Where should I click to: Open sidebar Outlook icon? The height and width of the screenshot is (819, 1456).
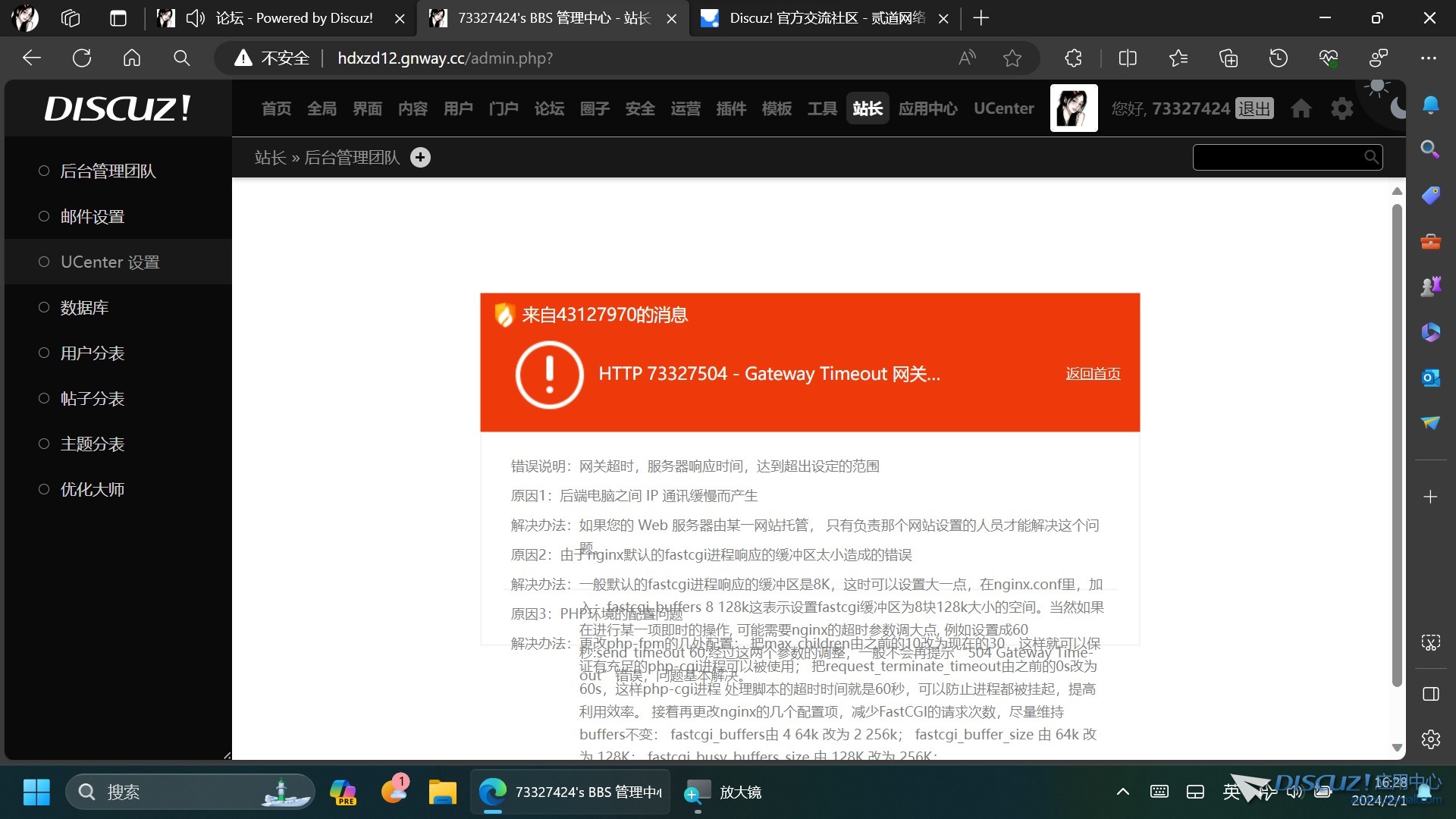tap(1431, 378)
